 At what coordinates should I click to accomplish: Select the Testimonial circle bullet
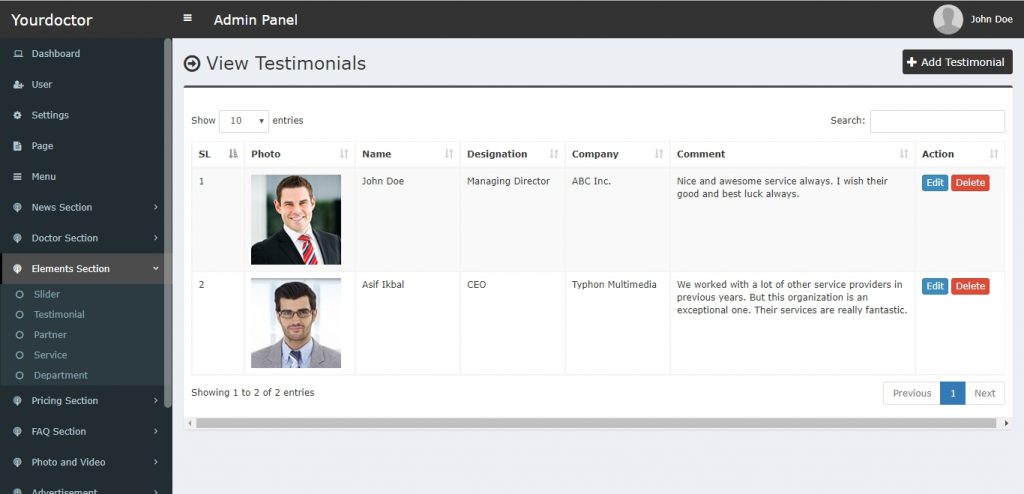(20, 315)
